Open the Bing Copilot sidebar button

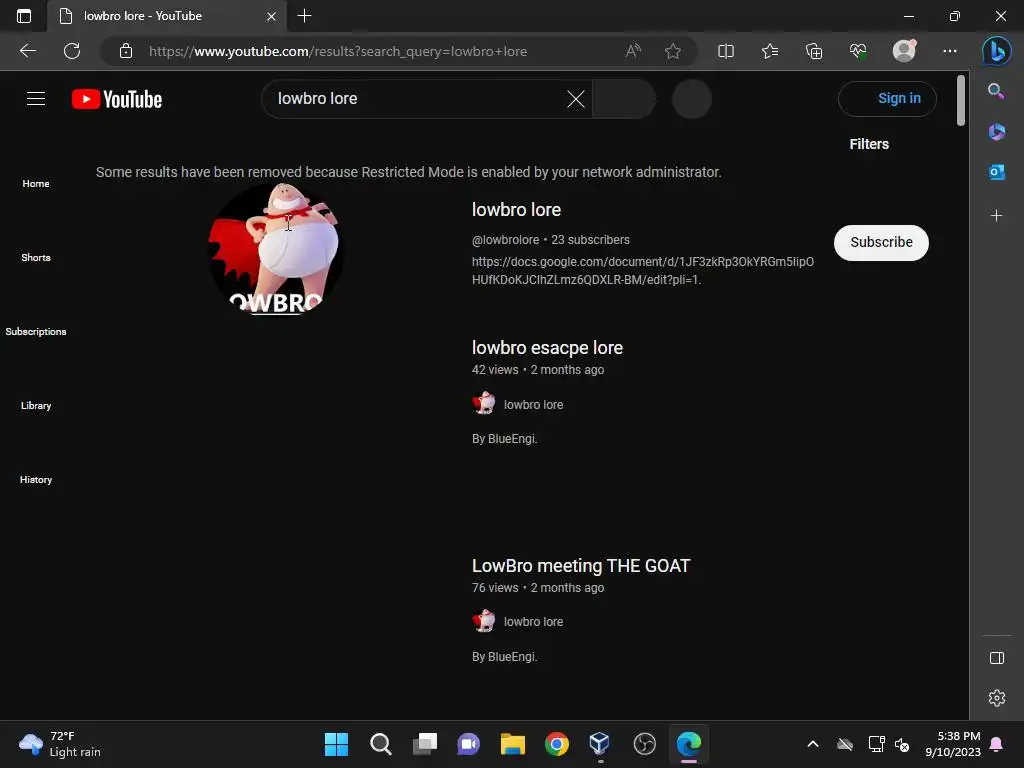997,50
